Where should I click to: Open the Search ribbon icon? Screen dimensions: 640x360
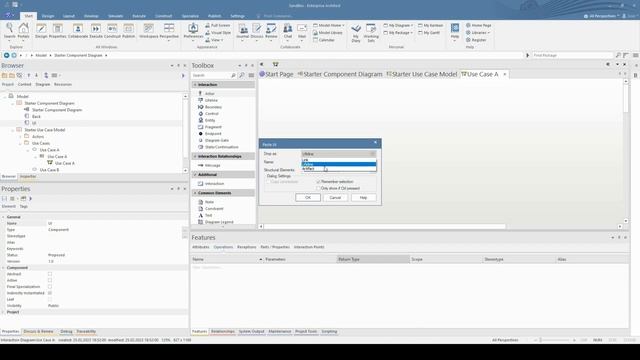(x=9, y=31)
